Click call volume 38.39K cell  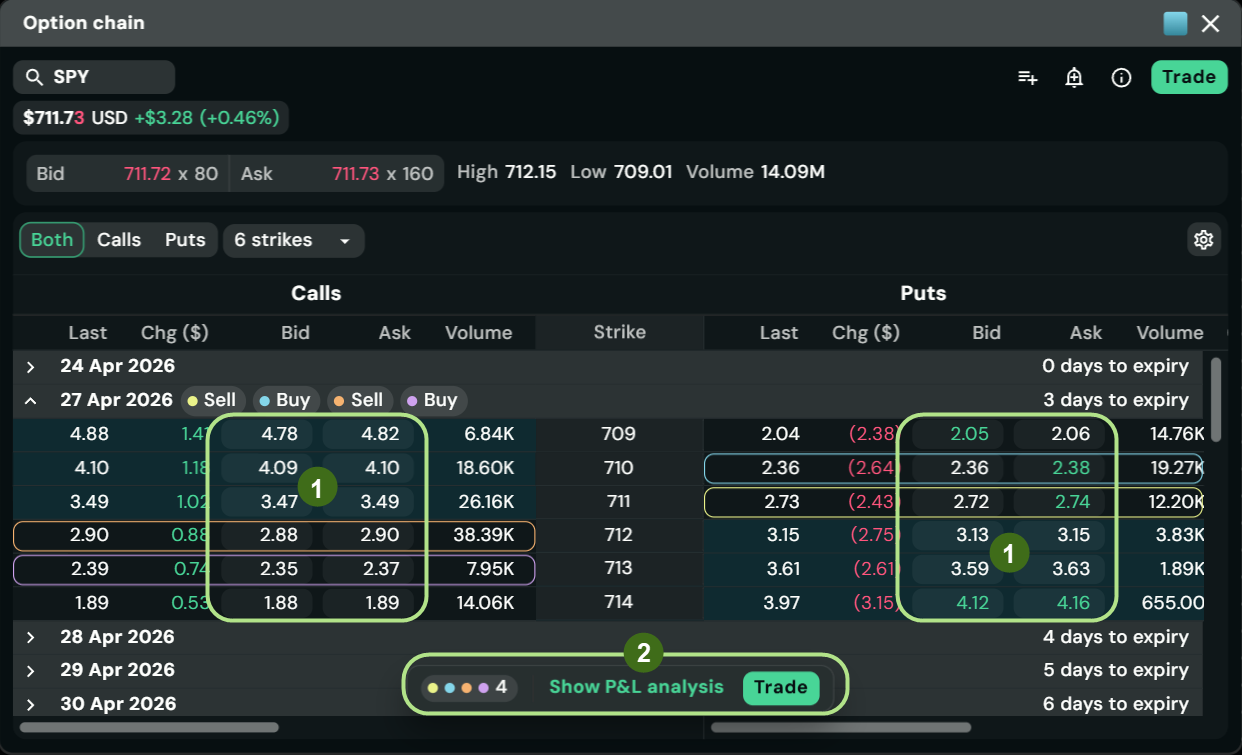482,535
